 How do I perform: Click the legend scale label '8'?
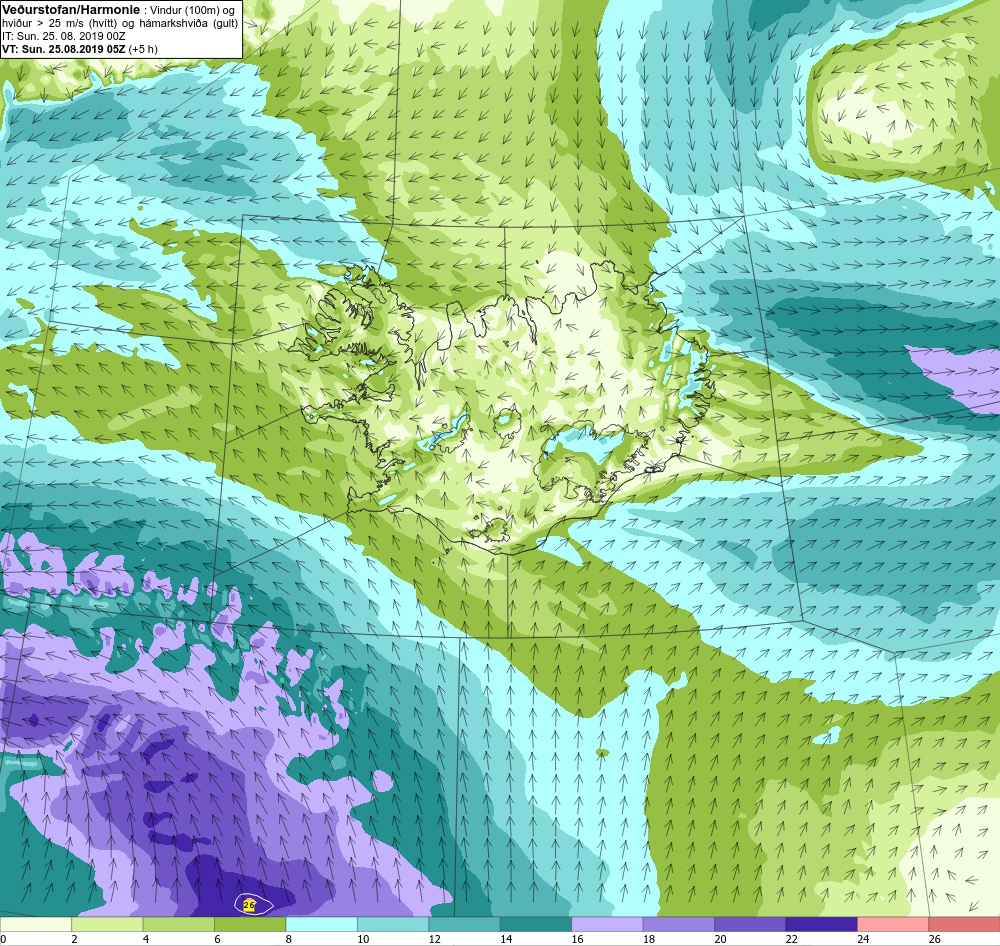click(289, 939)
